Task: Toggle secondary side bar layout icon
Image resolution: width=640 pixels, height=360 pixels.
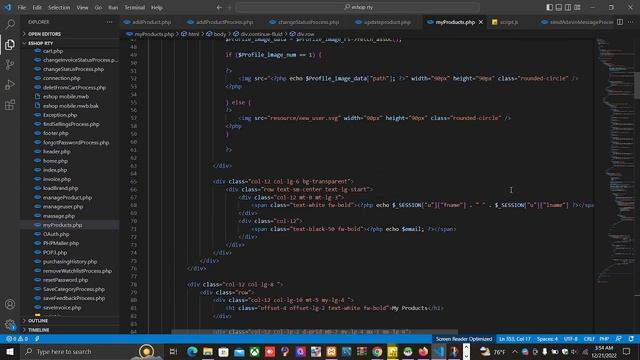Action: pyautogui.click(x=568, y=7)
